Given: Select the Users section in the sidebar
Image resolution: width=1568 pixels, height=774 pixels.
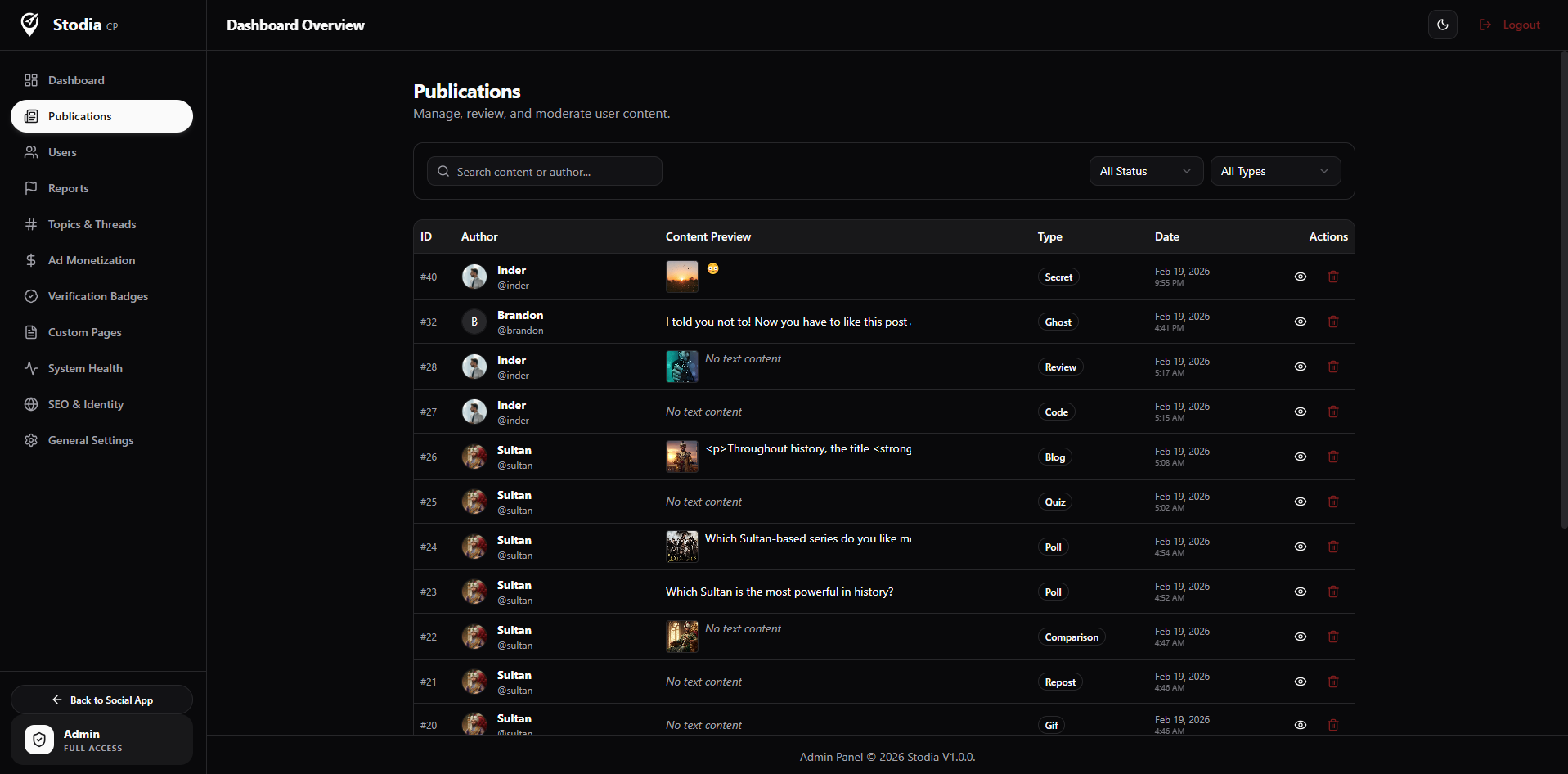Looking at the screenshot, I should [61, 152].
